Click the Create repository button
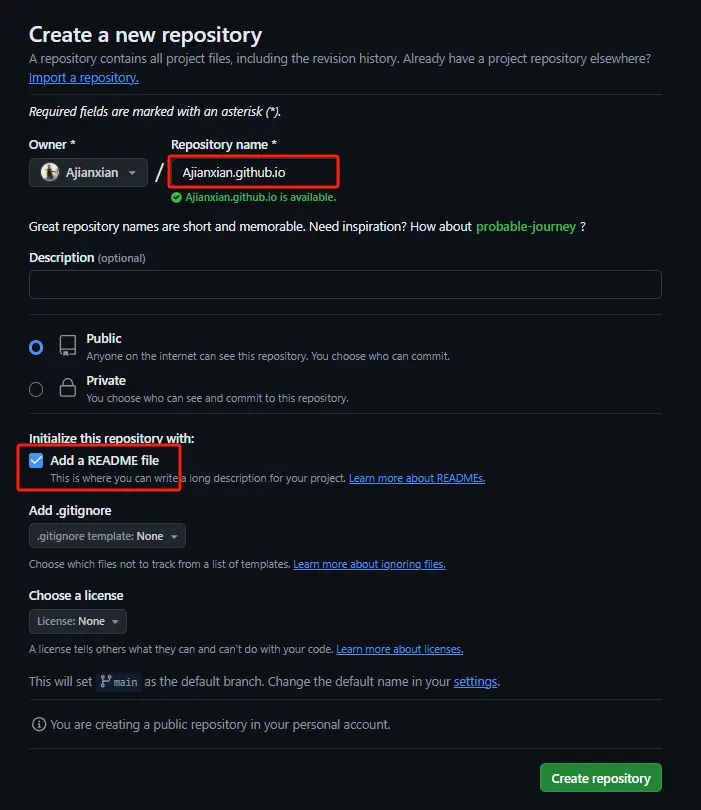701x810 pixels. (x=600, y=778)
